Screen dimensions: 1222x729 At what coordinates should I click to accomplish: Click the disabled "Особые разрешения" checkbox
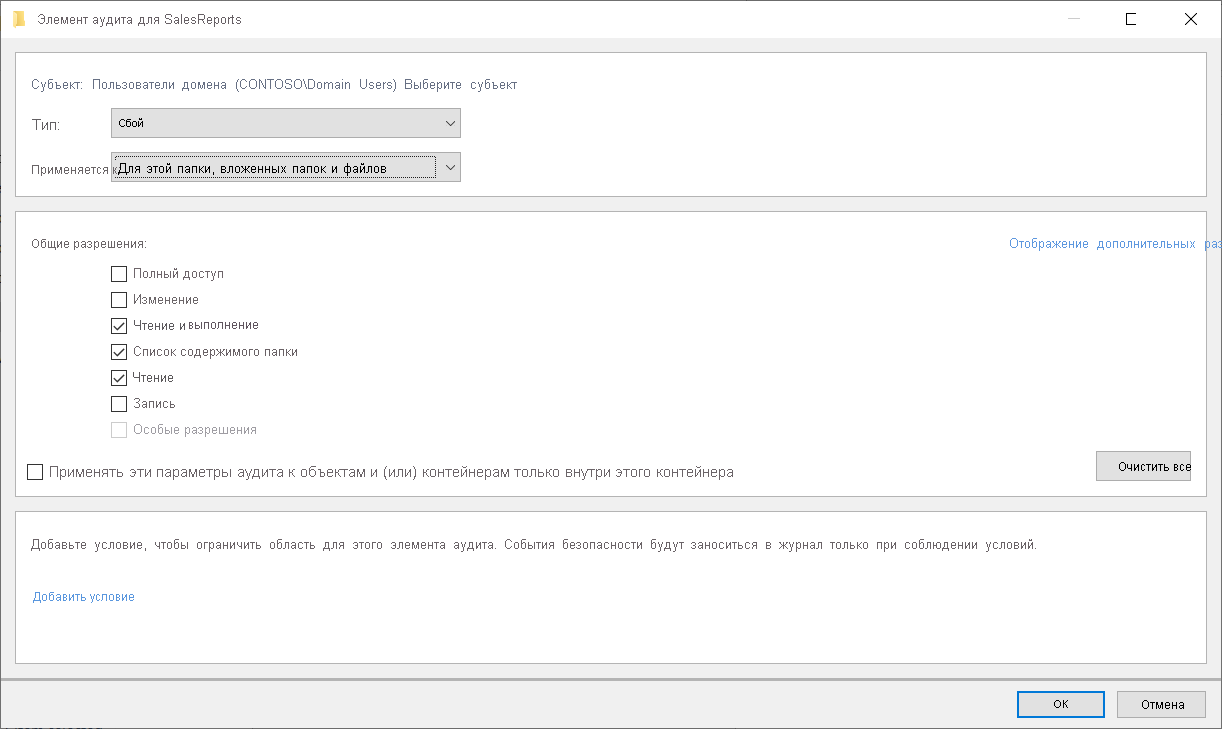(119, 430)
